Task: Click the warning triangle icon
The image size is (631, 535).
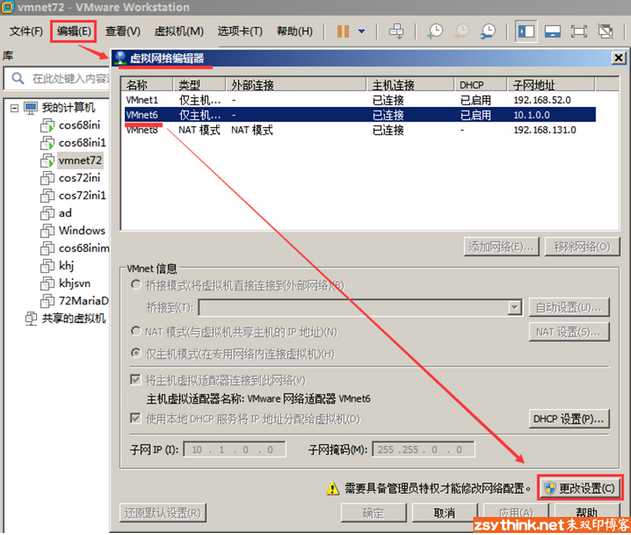Action: click(x=333, y=489)
